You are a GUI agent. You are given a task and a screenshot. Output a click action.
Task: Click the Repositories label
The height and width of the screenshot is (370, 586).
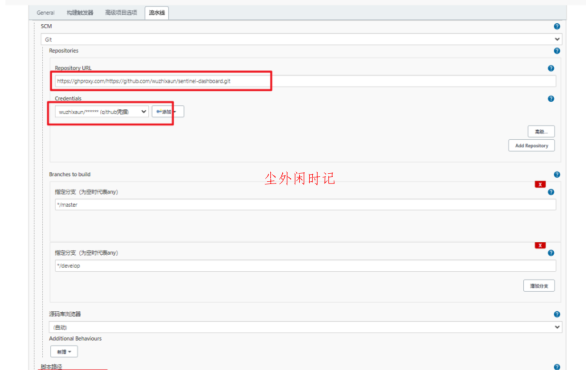(64, 50)
